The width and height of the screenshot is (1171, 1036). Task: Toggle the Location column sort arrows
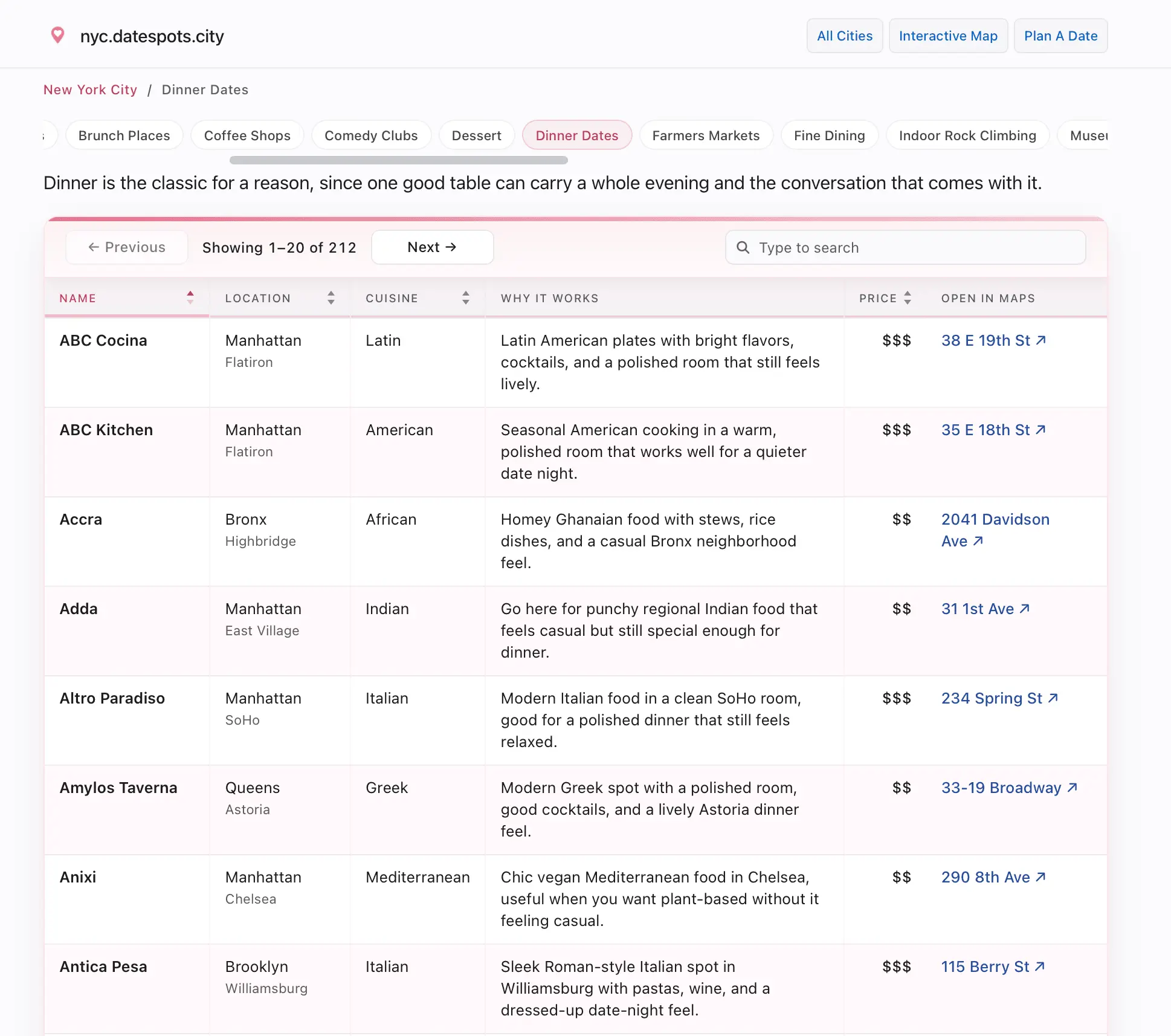331,297
